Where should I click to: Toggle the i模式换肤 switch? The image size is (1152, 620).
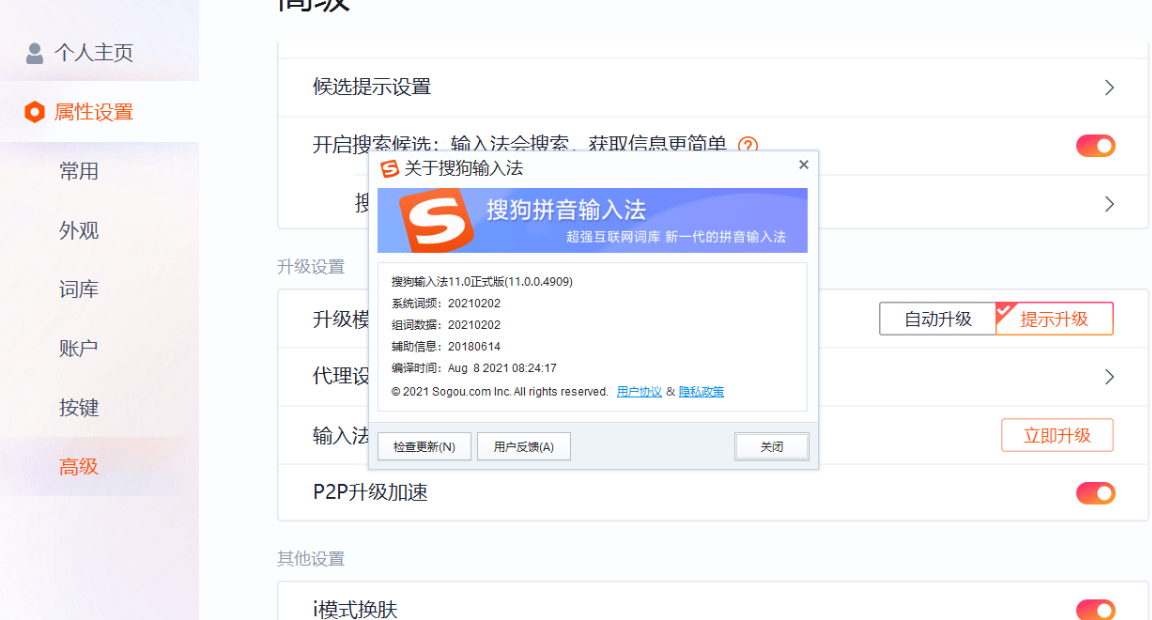tap(1095, 609)
